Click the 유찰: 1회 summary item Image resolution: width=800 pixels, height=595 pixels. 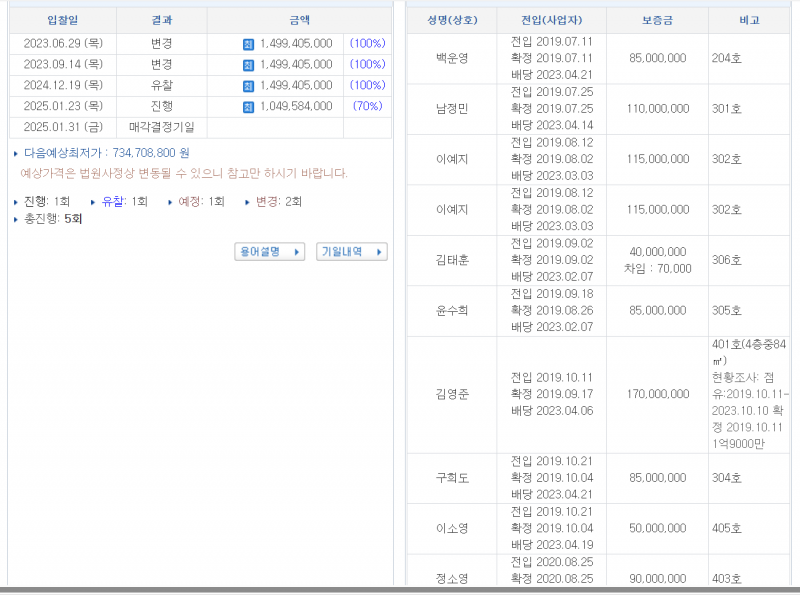124,201
